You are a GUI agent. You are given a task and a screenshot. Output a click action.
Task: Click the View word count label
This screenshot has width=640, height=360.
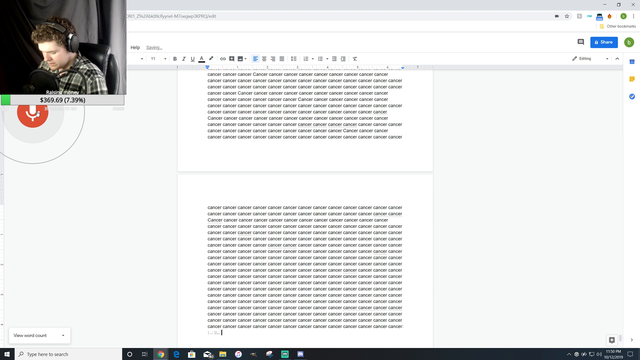click(30, 336)
